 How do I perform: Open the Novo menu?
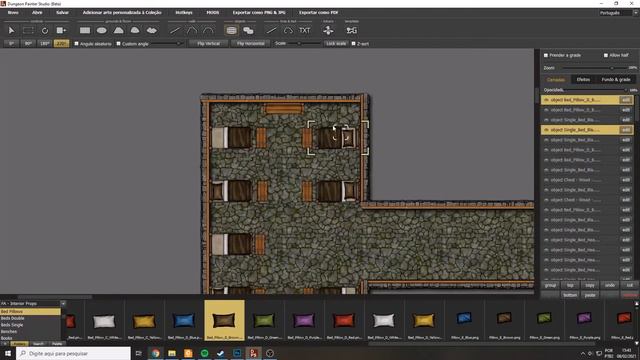[x=13, y=13]
